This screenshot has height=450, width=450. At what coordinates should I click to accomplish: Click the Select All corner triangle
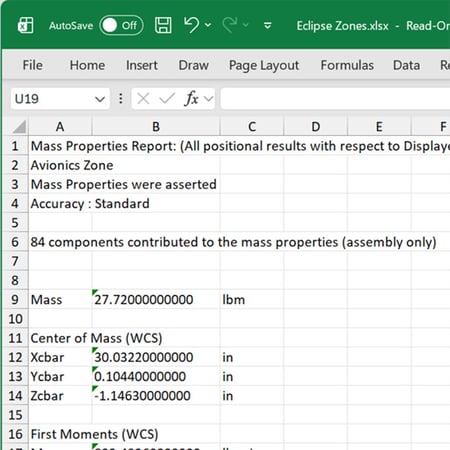click(x=19, y=127)
